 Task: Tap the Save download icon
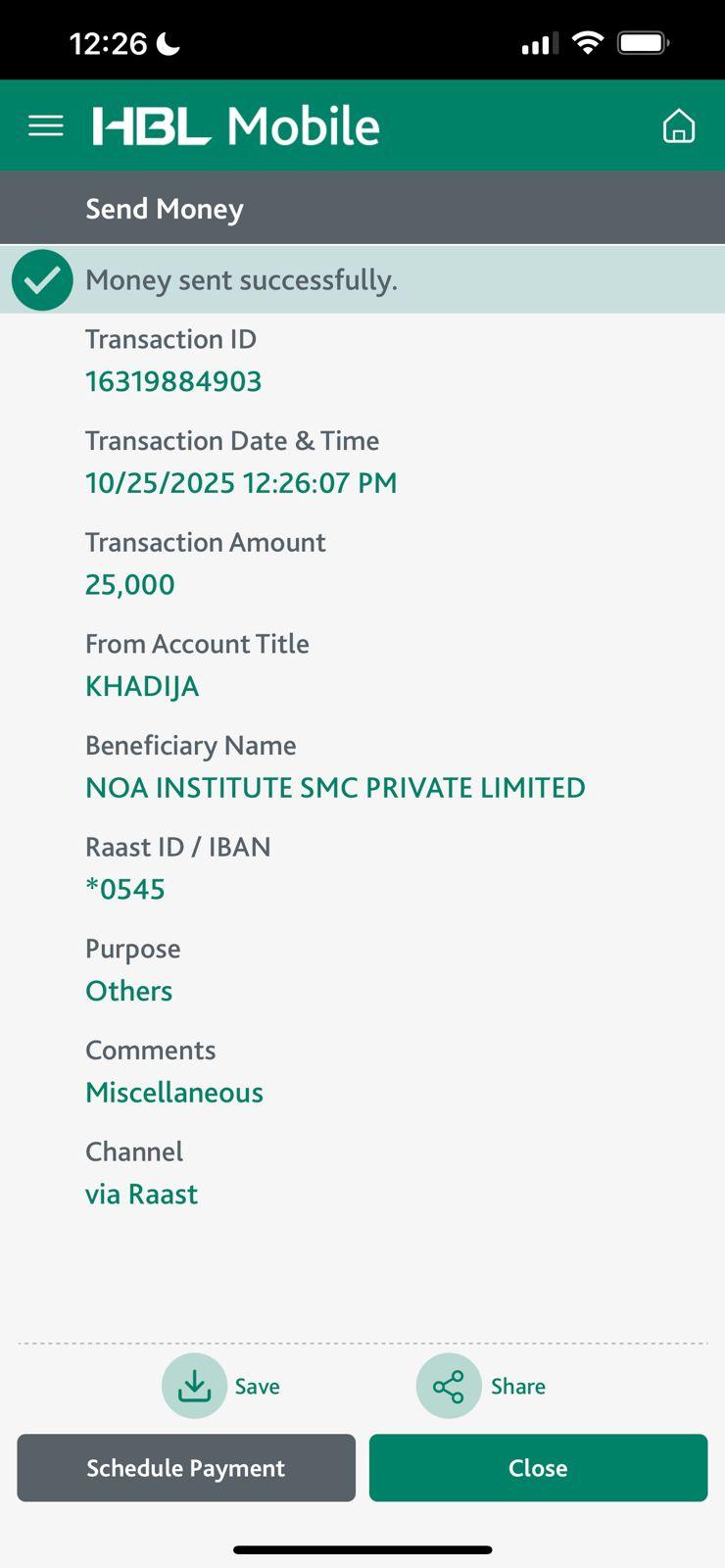pos(194,1386)
